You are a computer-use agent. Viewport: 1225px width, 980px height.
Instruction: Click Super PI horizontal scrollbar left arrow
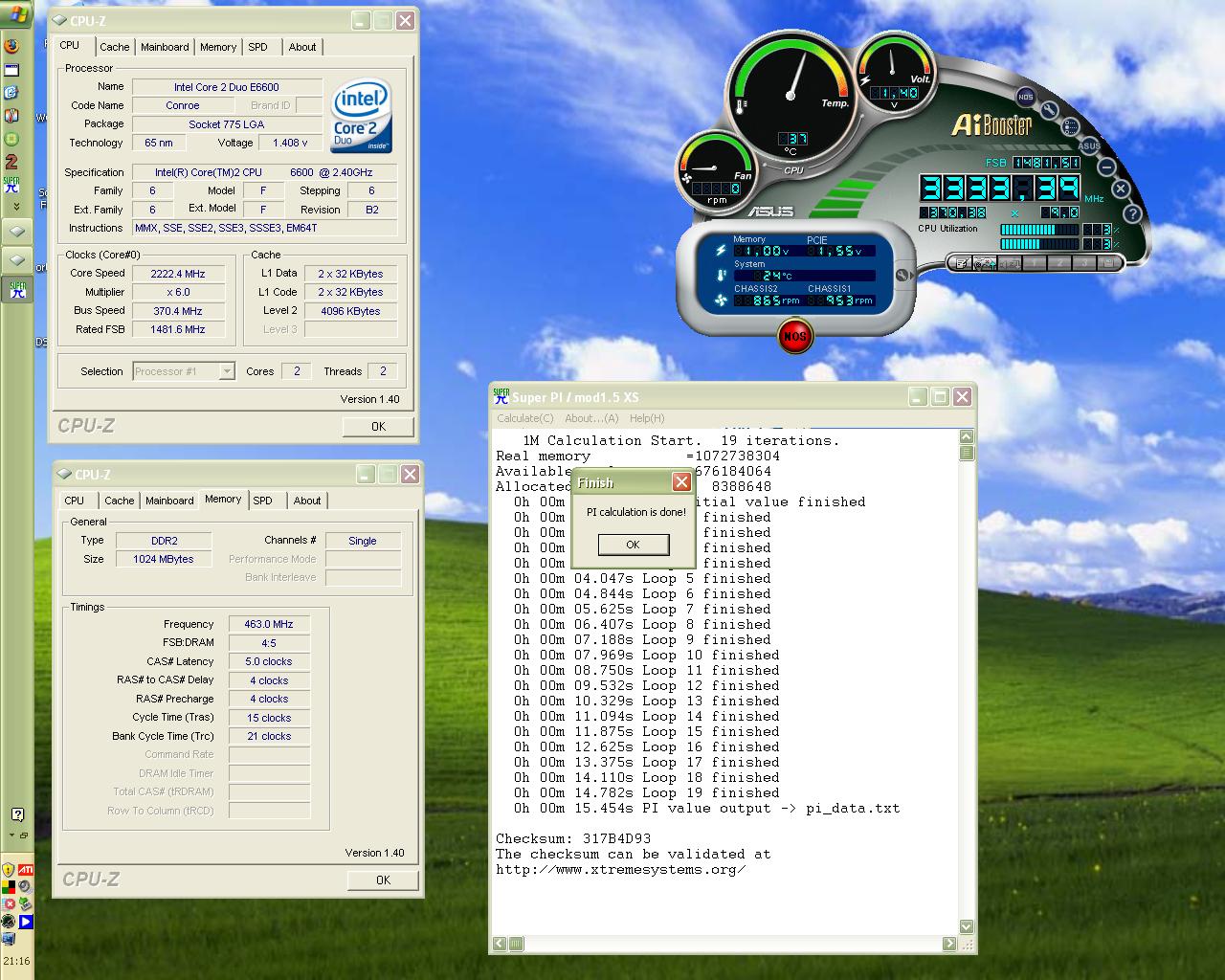coord(500,944)
